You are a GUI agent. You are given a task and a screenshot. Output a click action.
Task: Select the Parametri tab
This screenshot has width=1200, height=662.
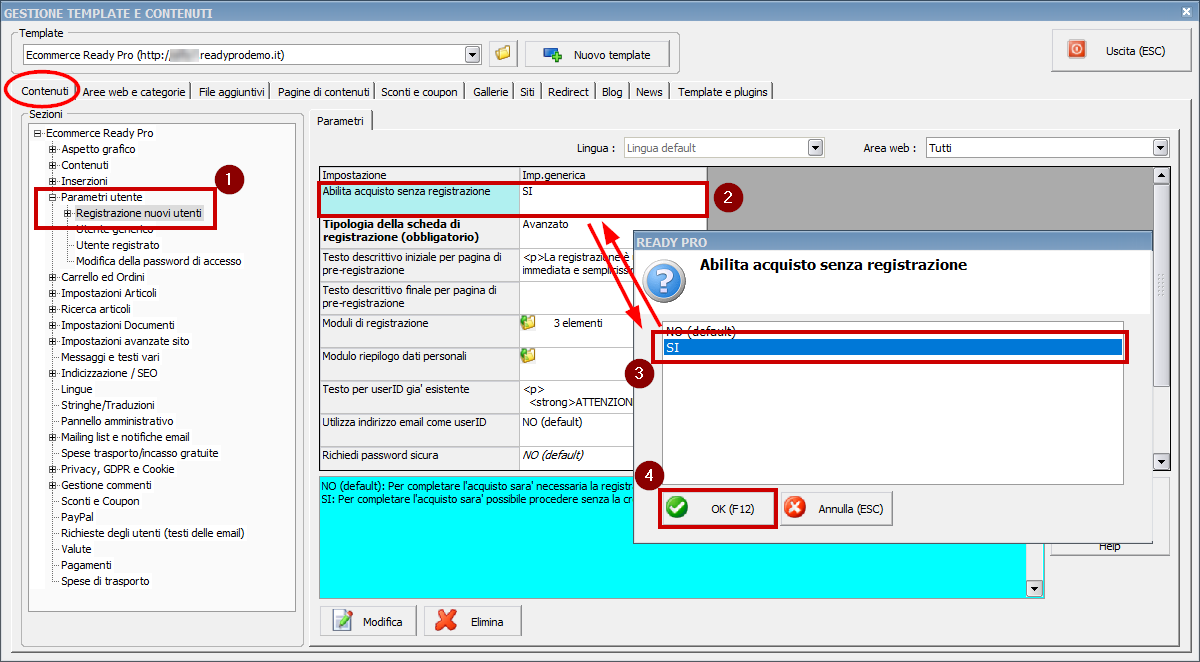[340, 121]
